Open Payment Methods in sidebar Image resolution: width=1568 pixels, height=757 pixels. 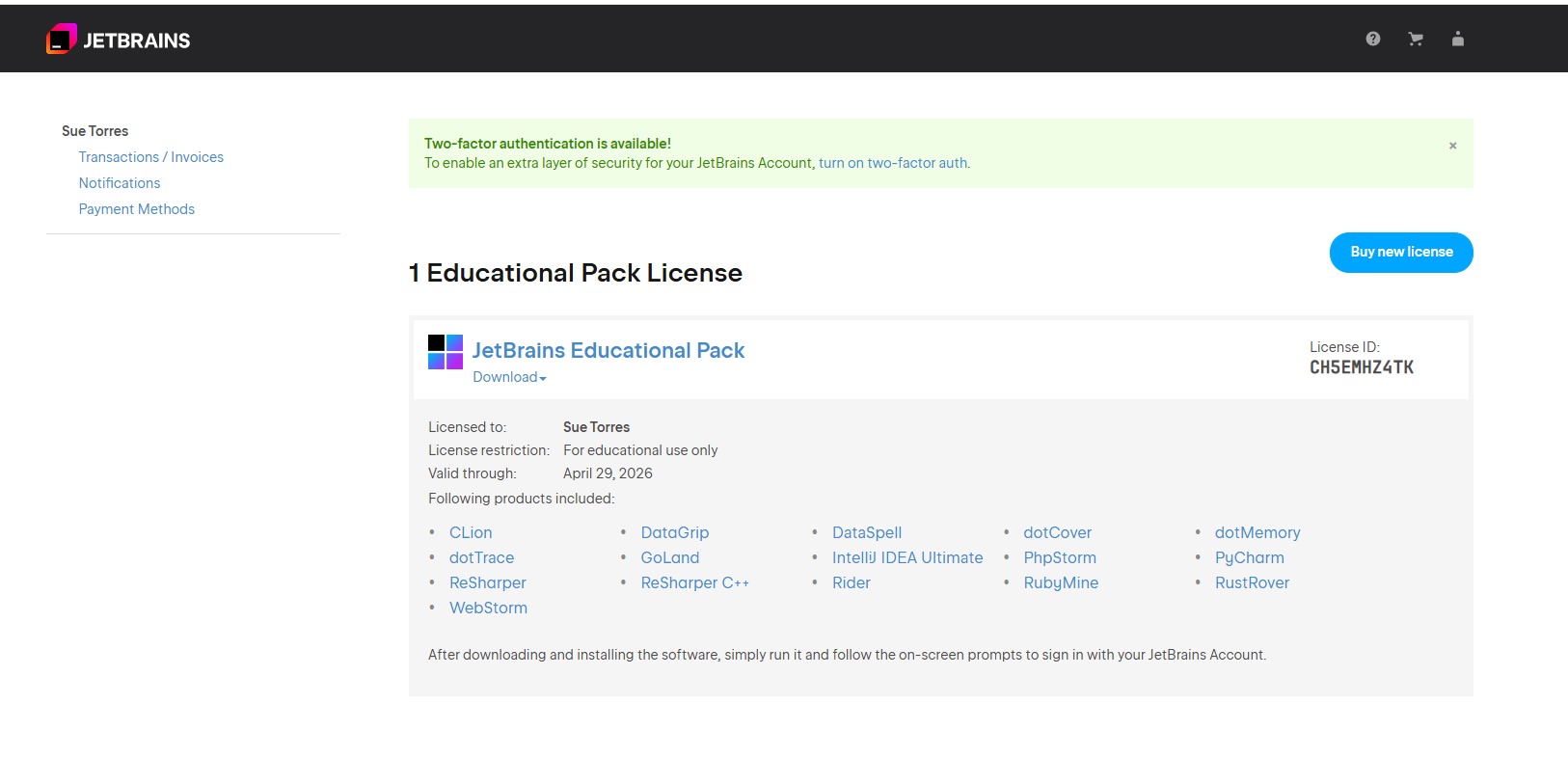coord(136,209)
